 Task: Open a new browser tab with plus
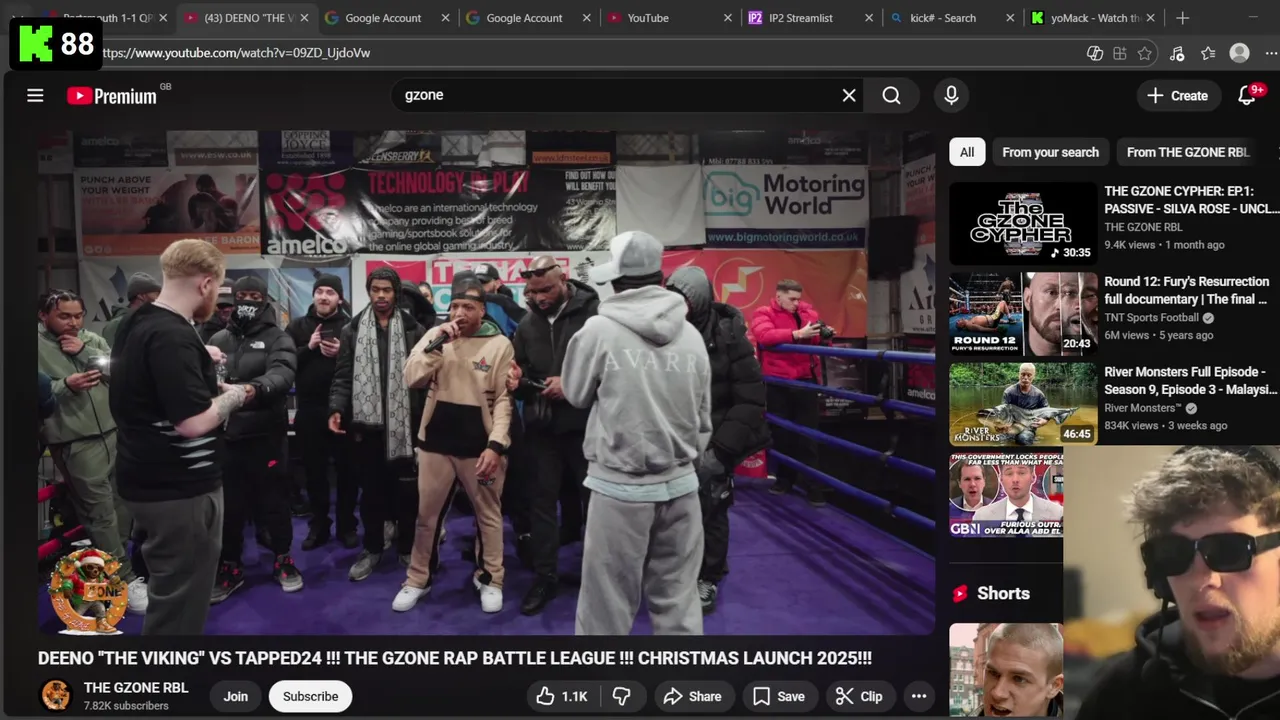[x=1182, y=18]
